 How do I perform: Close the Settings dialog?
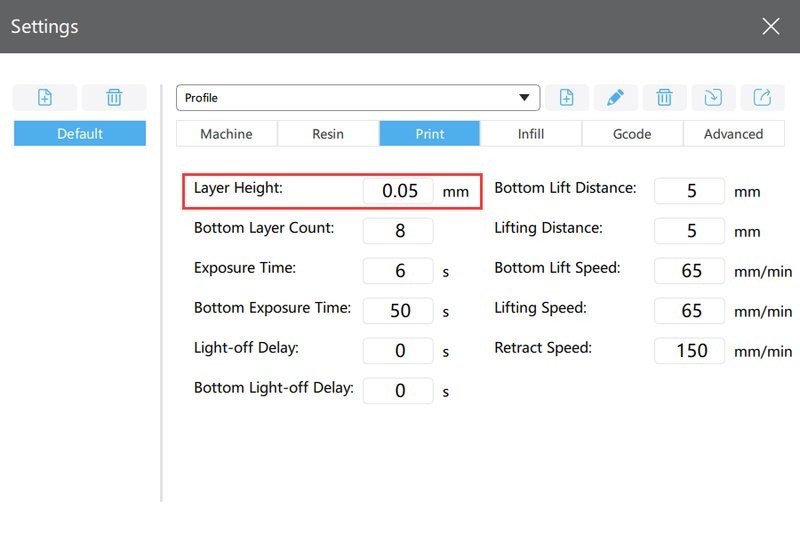[x=770, y=27]
